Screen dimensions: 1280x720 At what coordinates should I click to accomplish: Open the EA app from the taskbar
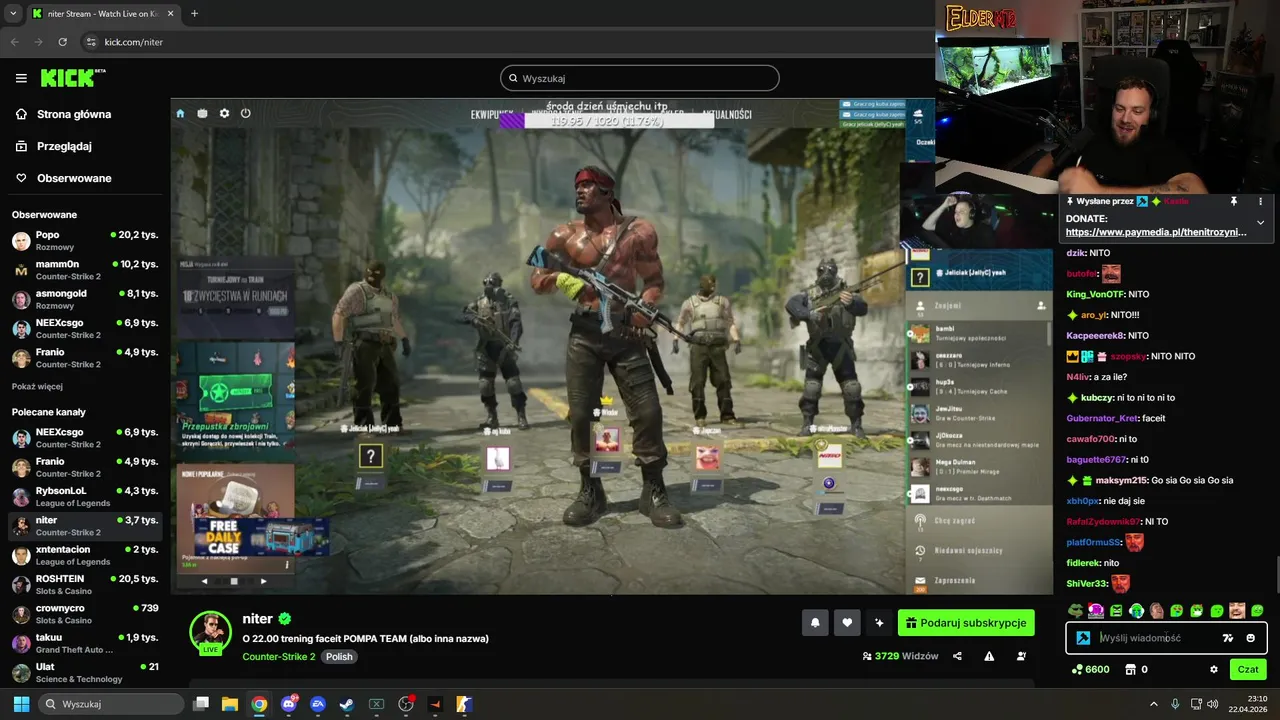coord(318,704)
